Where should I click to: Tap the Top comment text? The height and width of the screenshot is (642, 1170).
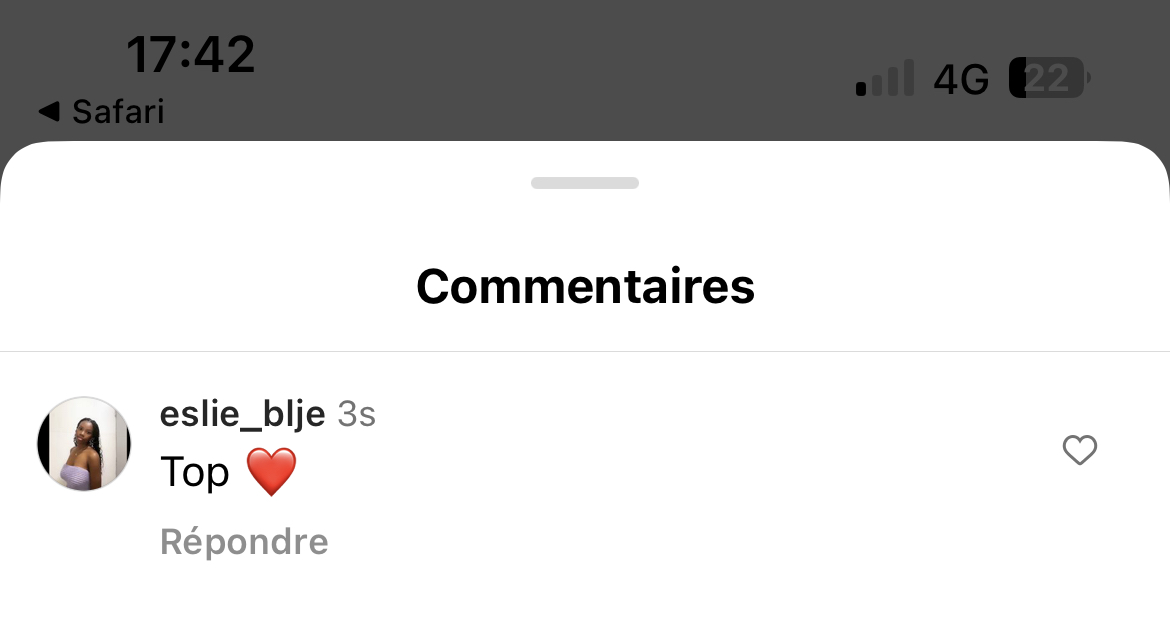click(195, 472)
